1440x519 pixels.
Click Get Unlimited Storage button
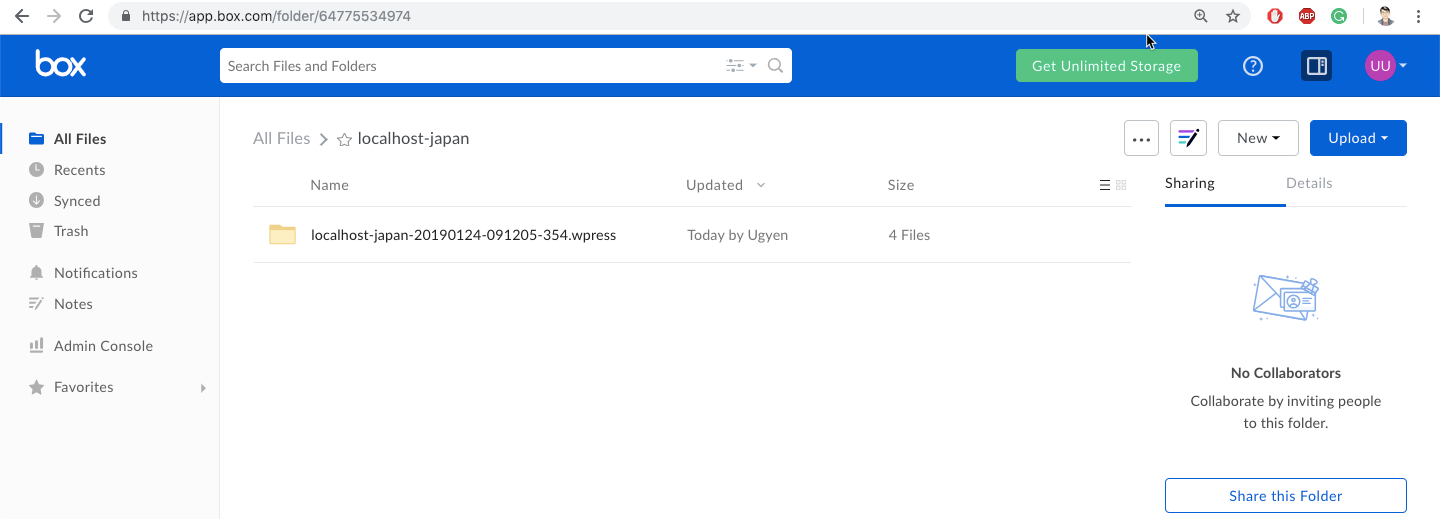pyautogui.click(x=1106, y=66)
